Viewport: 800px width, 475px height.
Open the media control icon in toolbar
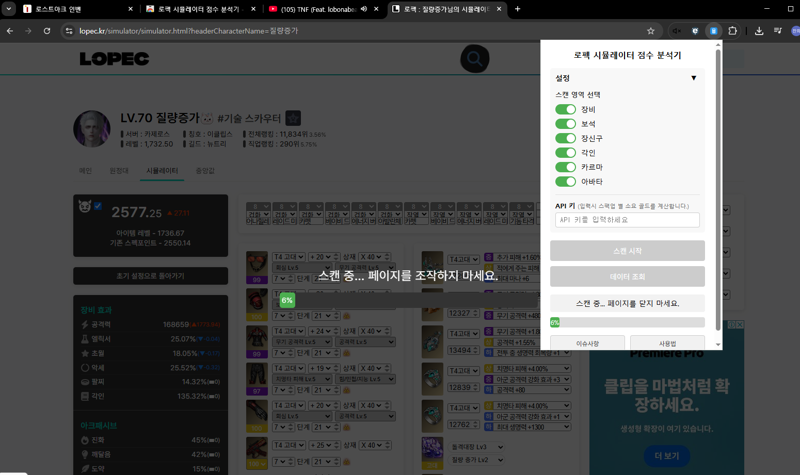(778, 31)
